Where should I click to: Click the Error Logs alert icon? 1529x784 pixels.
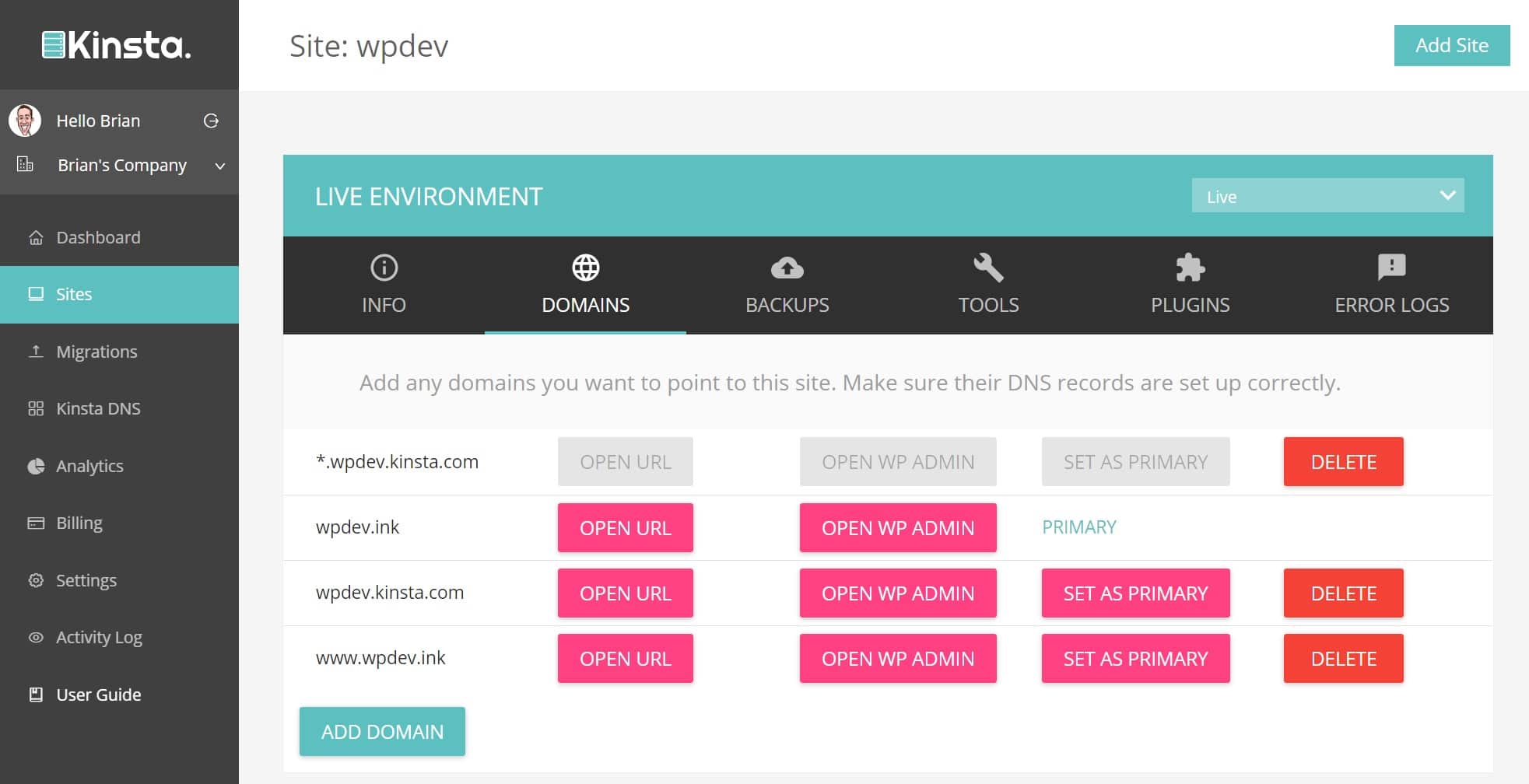click(1391, 268)
